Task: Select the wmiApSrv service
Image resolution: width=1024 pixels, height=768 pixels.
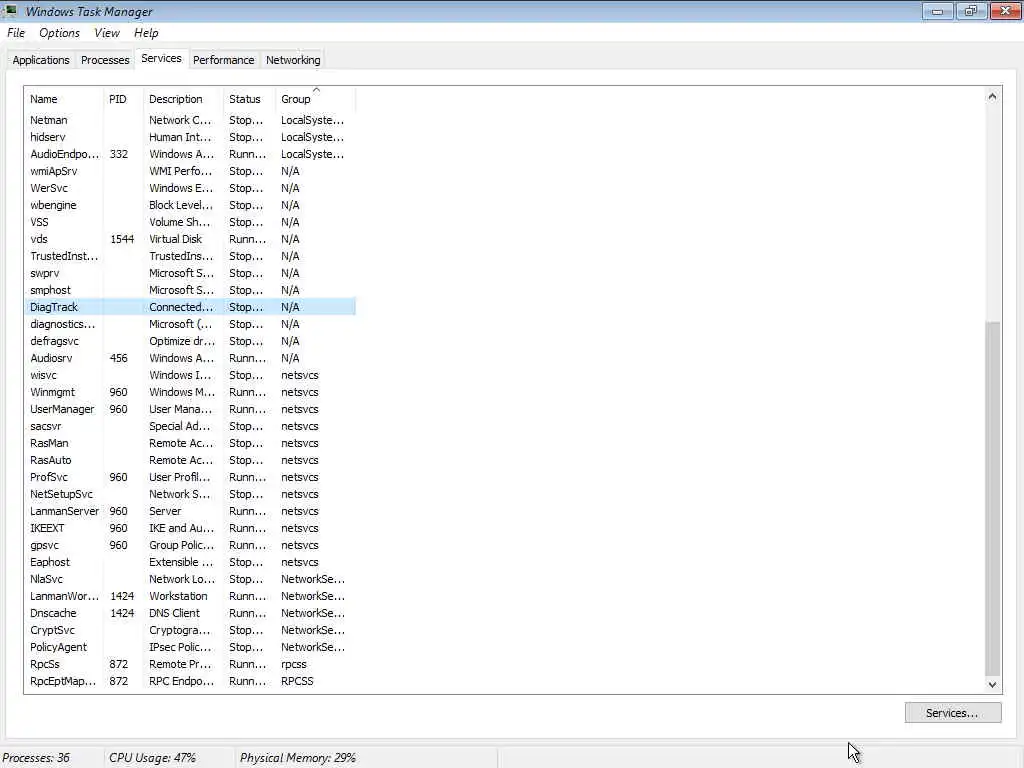Action: pyautogui.click(x=191, y=171)
